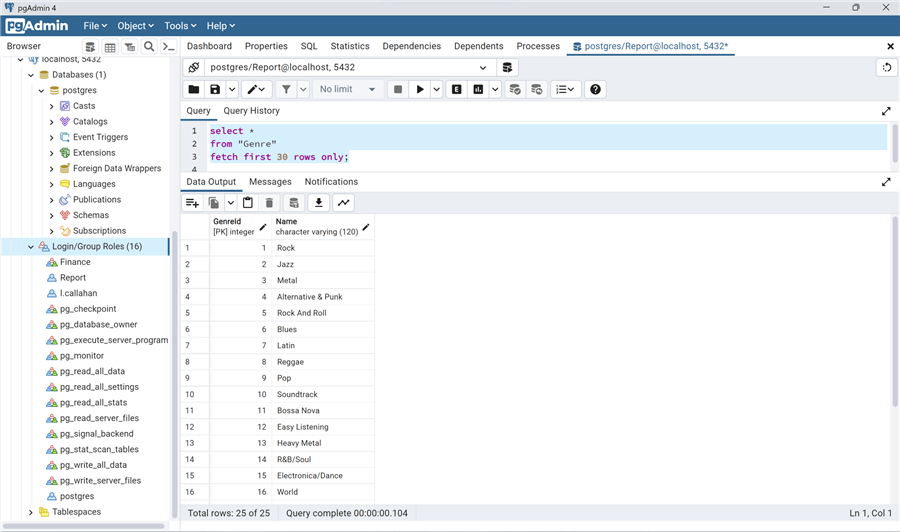Click the connection status icon
900x532 pixels.
(193, 67)
